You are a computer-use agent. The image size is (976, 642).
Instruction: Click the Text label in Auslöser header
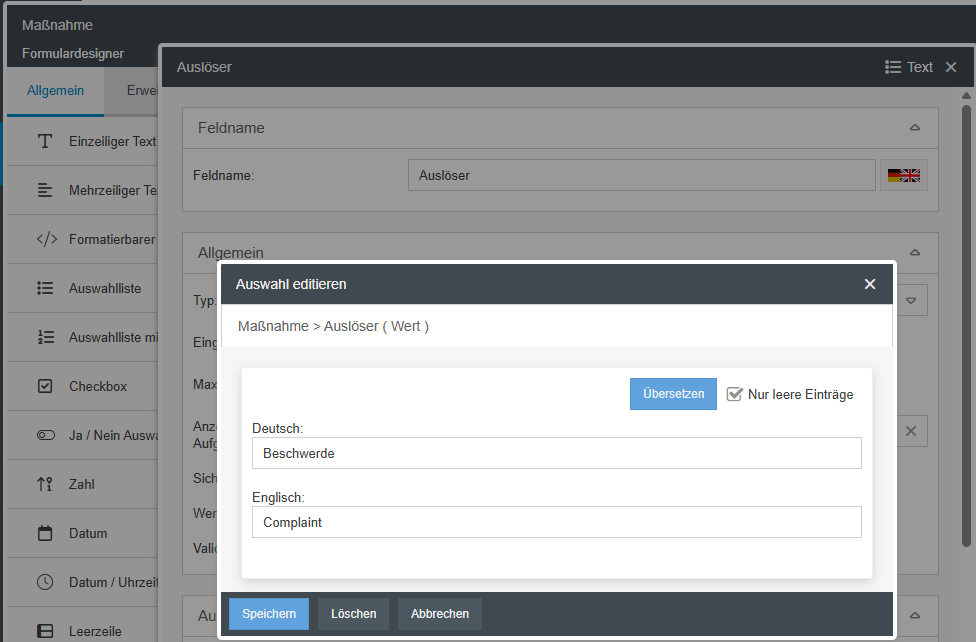tap(919, 67)
